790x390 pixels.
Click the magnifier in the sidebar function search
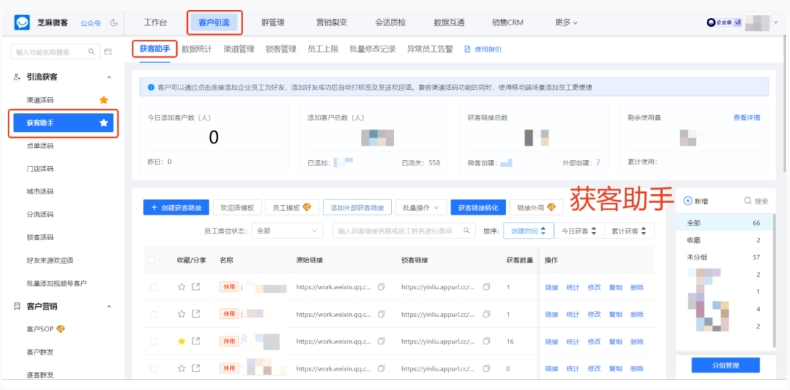[x=91, y=51]
